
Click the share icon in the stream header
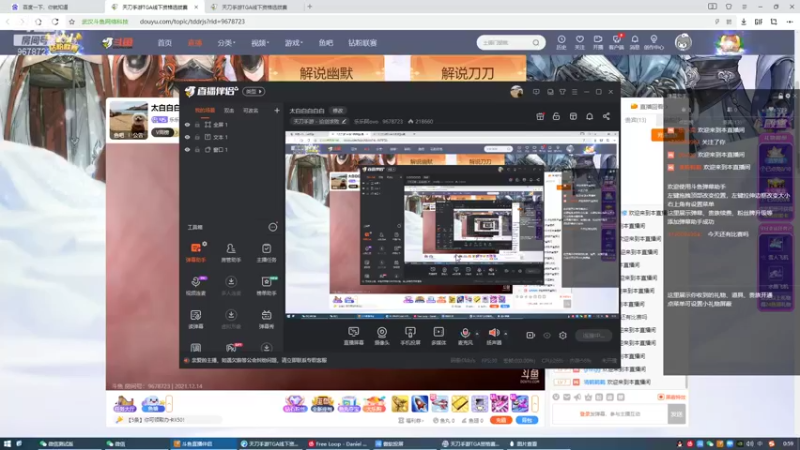(x=606, y=116)
